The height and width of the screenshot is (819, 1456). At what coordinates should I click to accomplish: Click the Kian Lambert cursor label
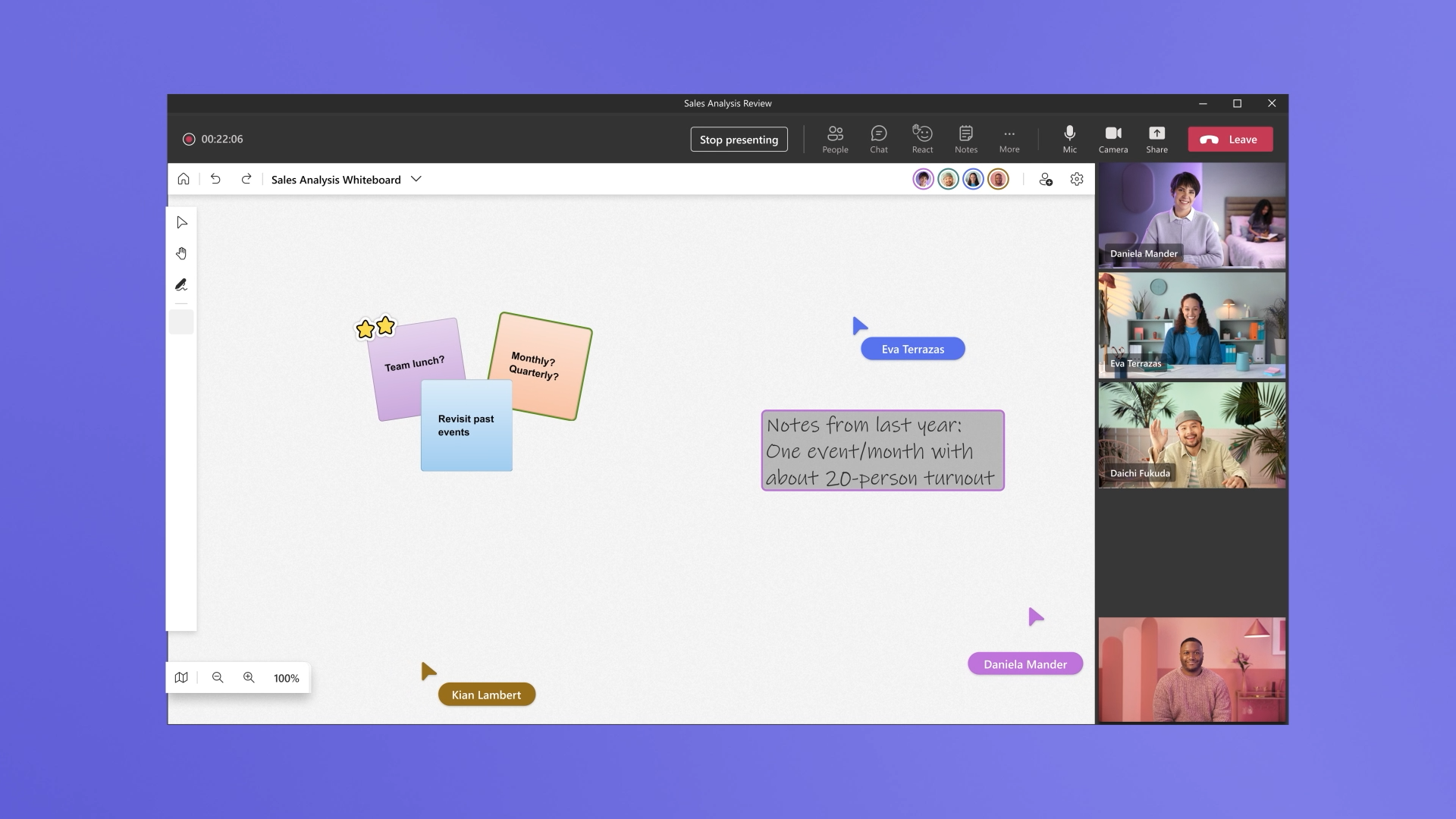tap(487, 695)
